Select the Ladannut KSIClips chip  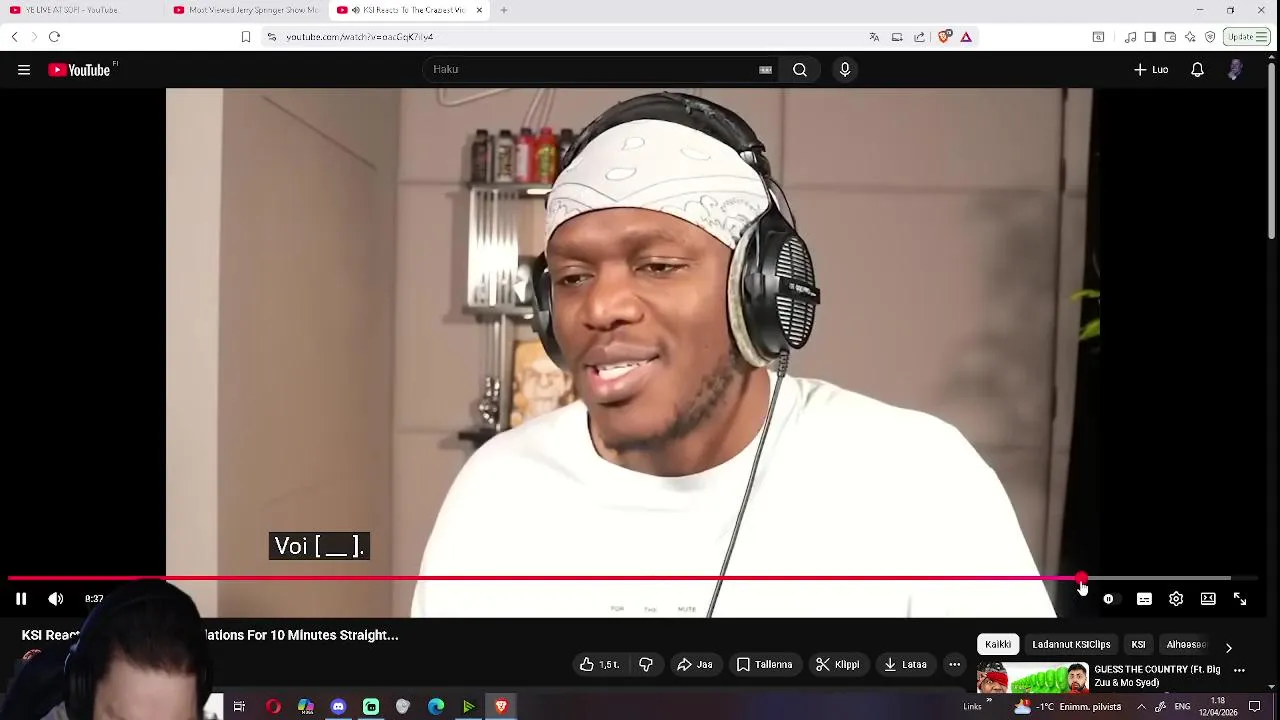point(1071,645)
